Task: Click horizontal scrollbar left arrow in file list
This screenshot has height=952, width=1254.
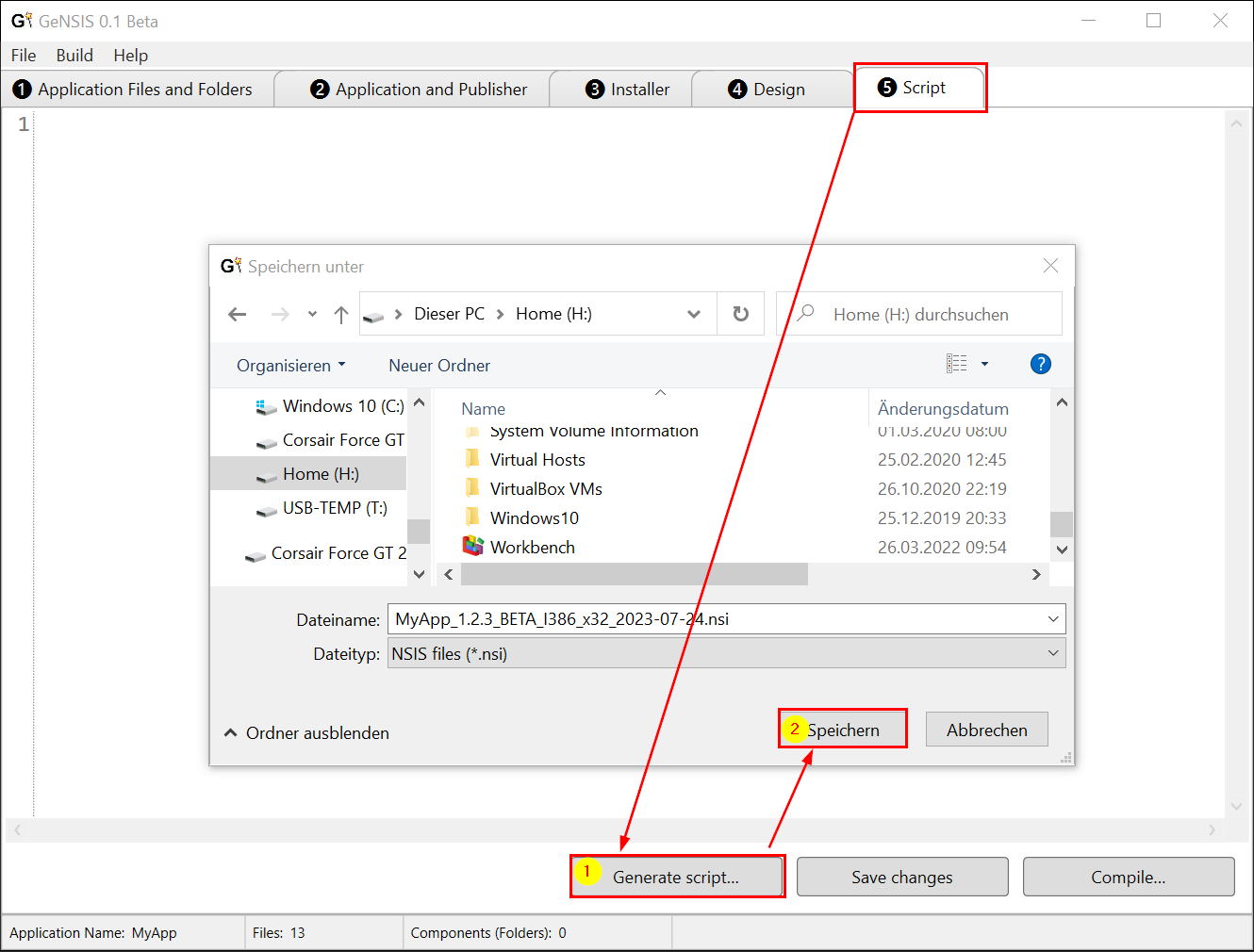Action: (x=449, y=574)
